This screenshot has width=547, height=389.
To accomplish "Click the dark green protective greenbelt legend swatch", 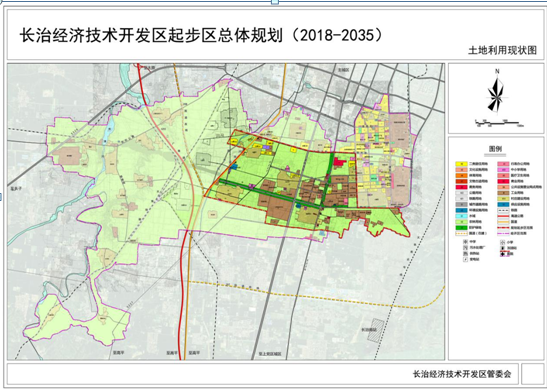I will tap(462, 227).
